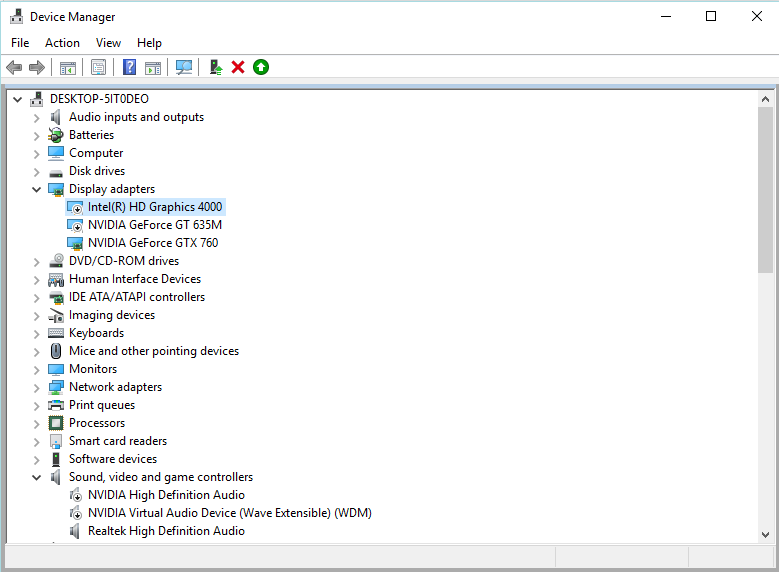Click the Forward arrow toolbar icon
The width and height of the screenshot is (779, 572).
37,67
